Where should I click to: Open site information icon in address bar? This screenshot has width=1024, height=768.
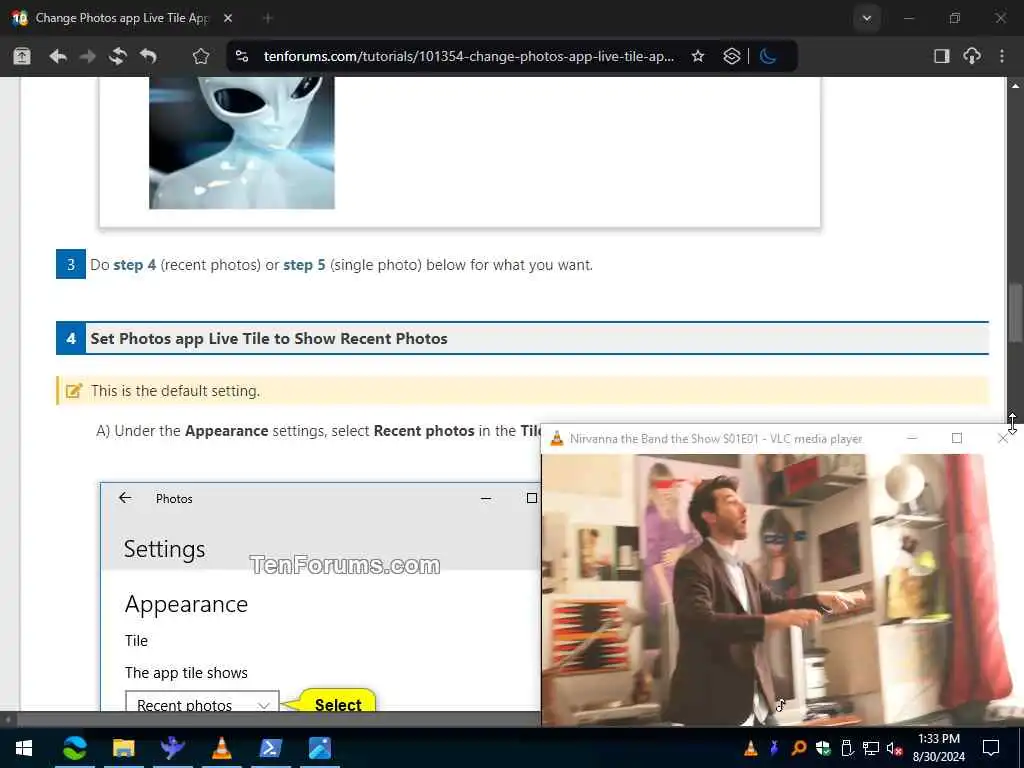pos(242,57)
